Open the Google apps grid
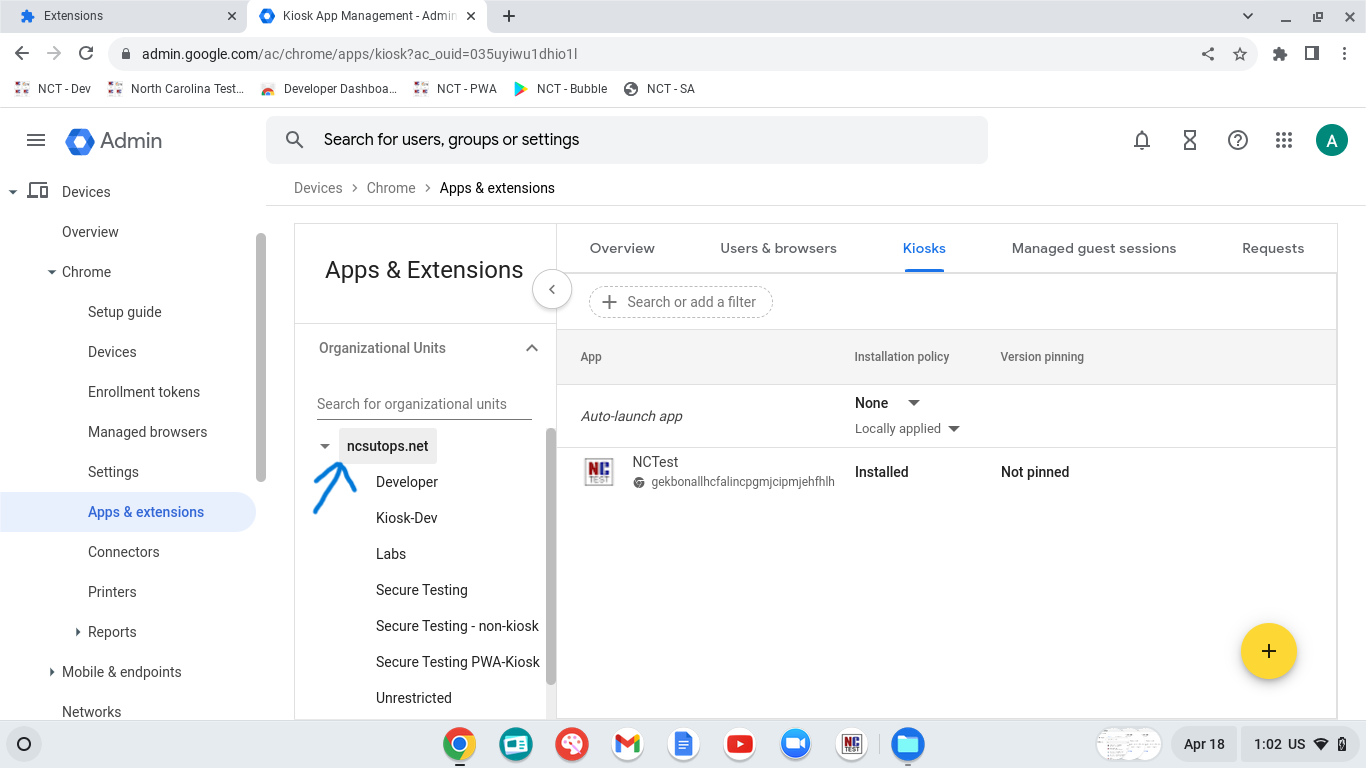Screen dimensions: 1366x768 (x=1284, y=141)
